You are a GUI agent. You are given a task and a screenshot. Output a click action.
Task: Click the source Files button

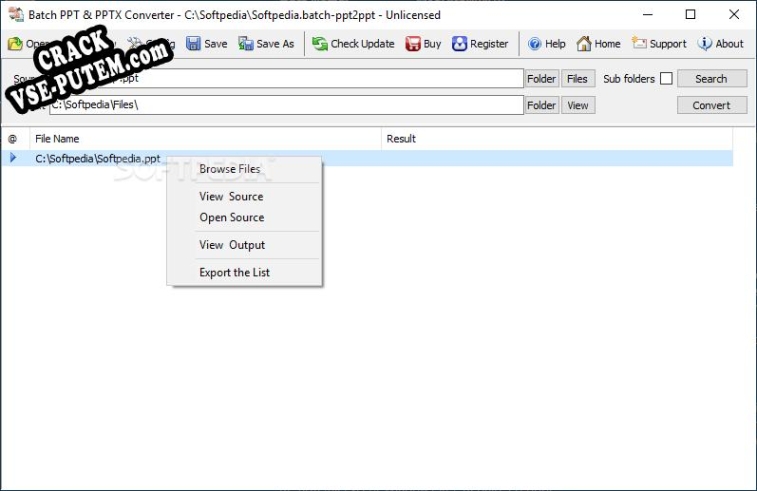click(x=577, y=79)
